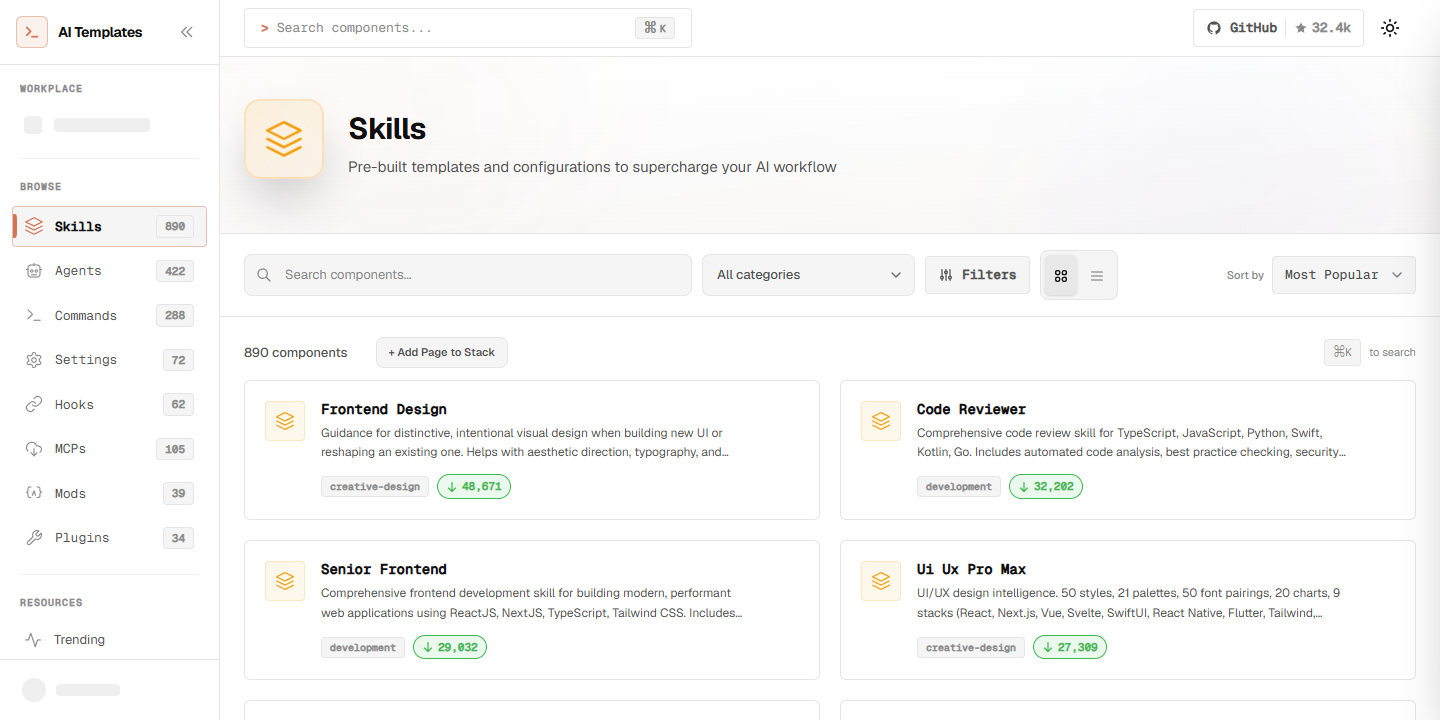Screen dimensions: 1440x720
Task: Click the Plugins wrench icon in sidebar
Action: coord(34,538)
